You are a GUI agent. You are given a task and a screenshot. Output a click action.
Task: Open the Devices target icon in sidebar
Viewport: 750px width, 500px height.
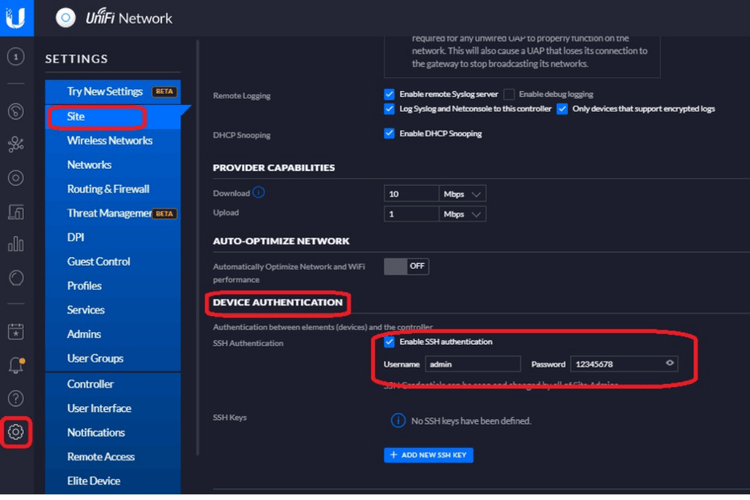click(x=16, y=178)
